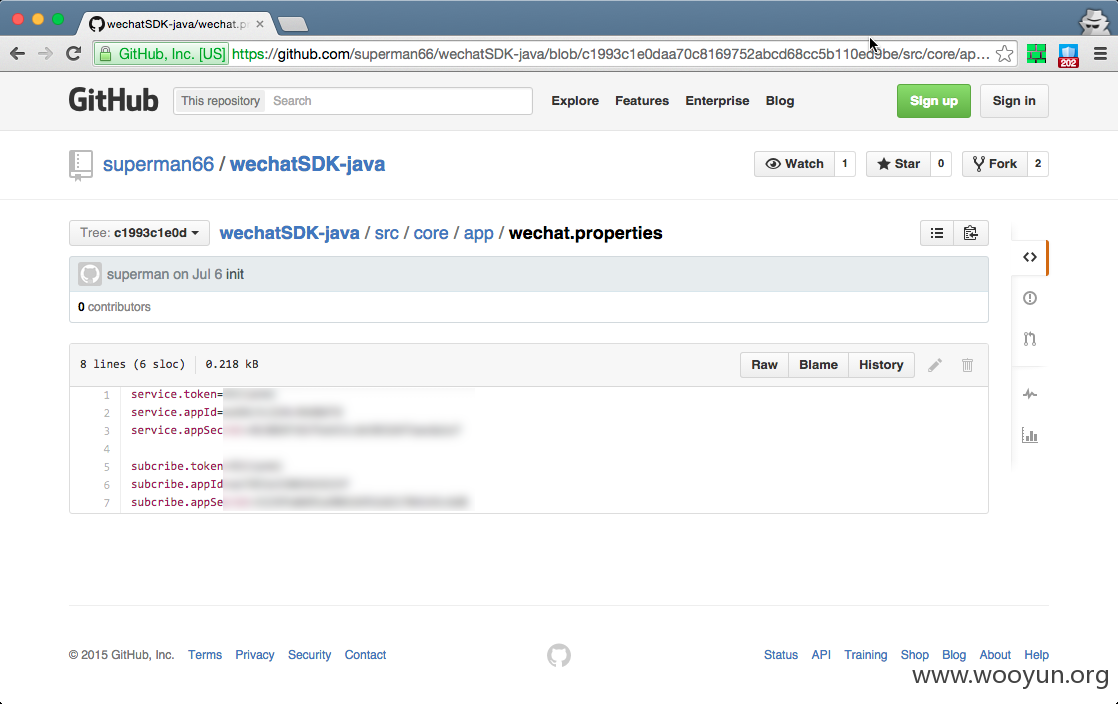Click the pencil edit file icon
Image resolution: width=1118 pixels, height=704 pixels.
pos(935,365)
